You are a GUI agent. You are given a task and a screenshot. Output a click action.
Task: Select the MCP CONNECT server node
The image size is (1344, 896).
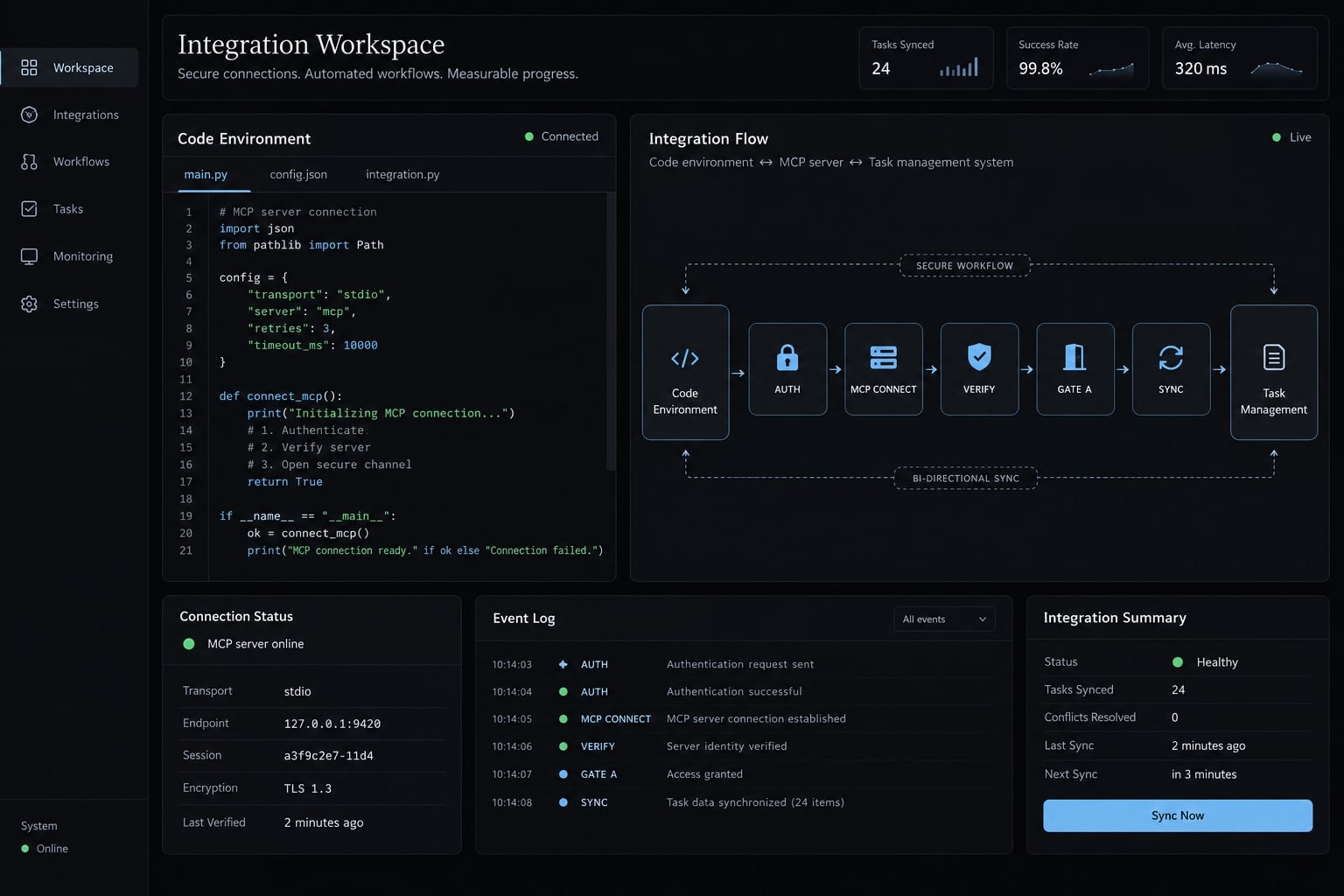tap(884, 369)
